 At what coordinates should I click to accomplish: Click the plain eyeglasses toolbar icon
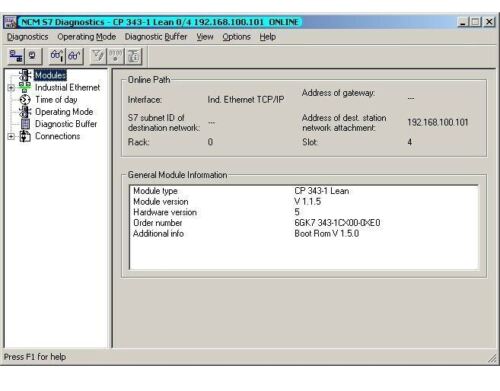(74, 56)
